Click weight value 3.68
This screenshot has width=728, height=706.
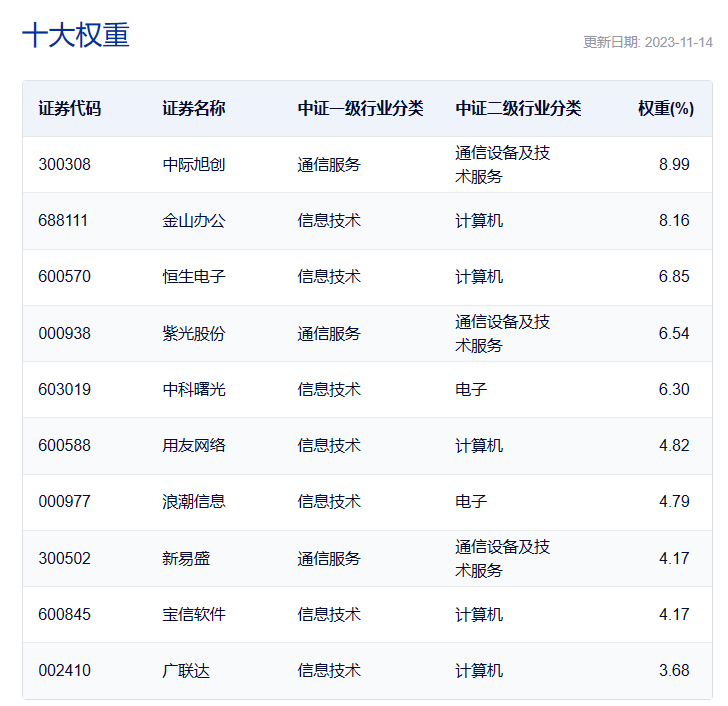(x=674, y=671)
